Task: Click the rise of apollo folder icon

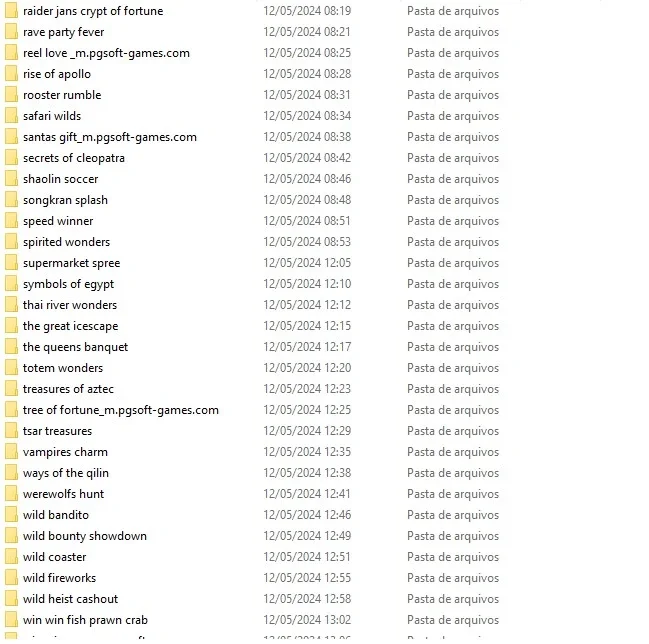Action: click(11, 74)
